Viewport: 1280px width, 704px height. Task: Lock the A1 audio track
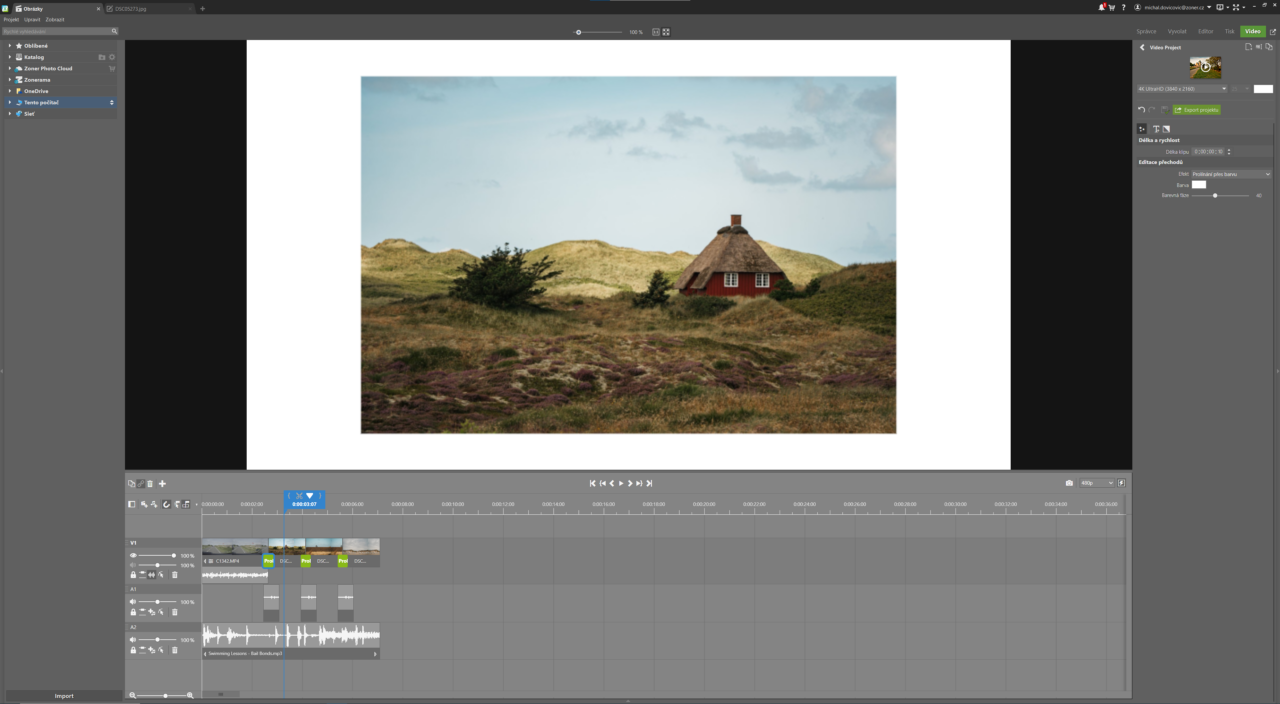tap(133, 612)
